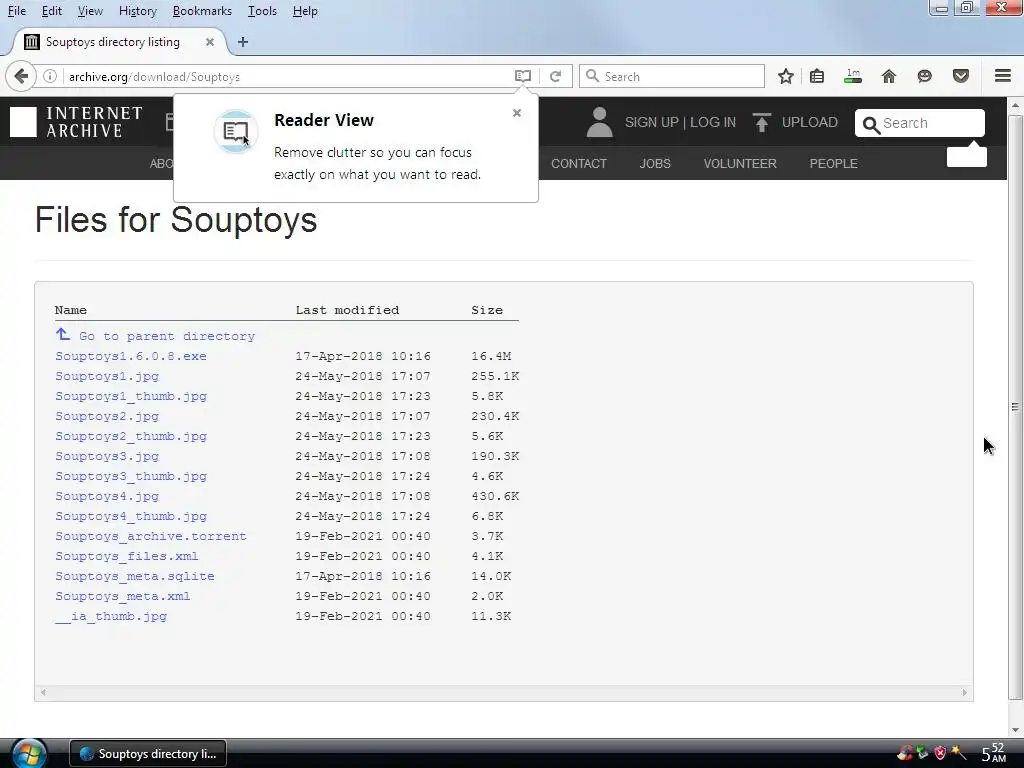Image resolution: width=1024 pixels, height=768 pixels.
Task: Click the UPLOAD link
Action: [x=809, y=122]
